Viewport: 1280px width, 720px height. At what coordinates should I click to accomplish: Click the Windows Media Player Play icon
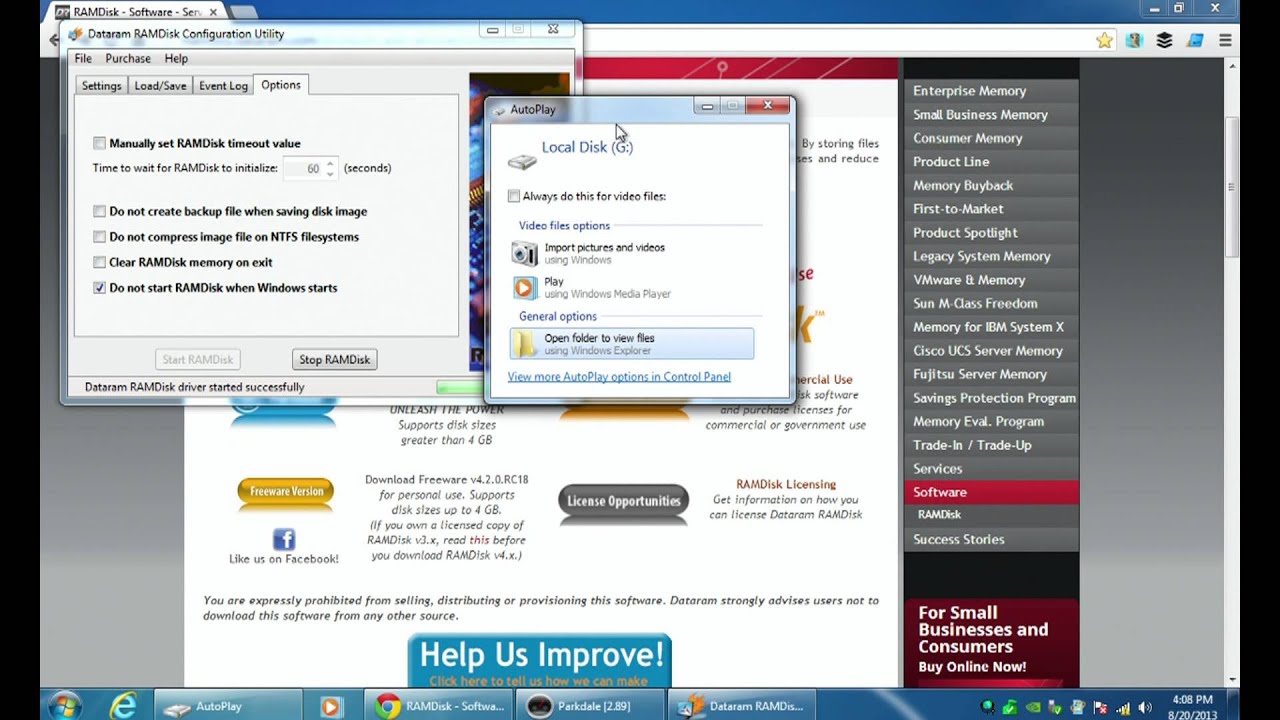click(x=524, y=288)
